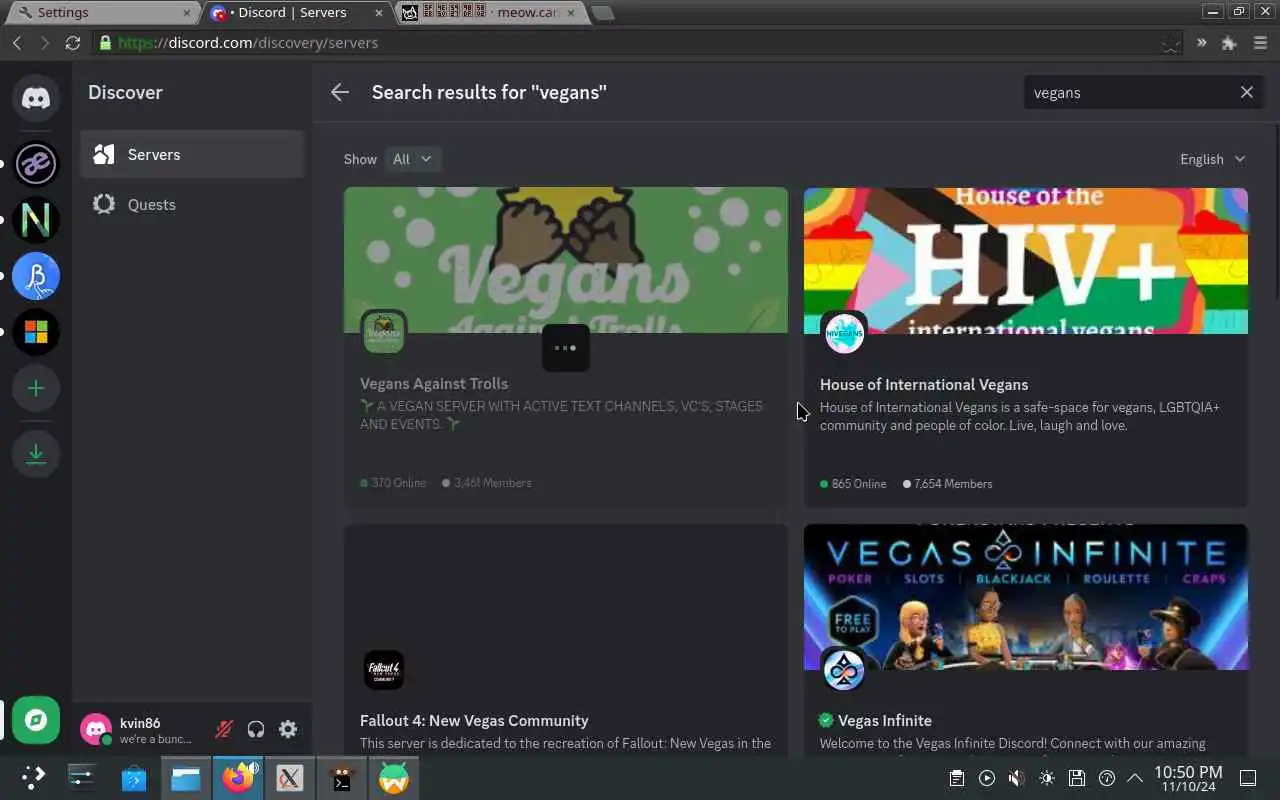Click Fallout 4: New Vegas Community title
Viewport: 1280px width, 800px height.
(x=474, y=720)
